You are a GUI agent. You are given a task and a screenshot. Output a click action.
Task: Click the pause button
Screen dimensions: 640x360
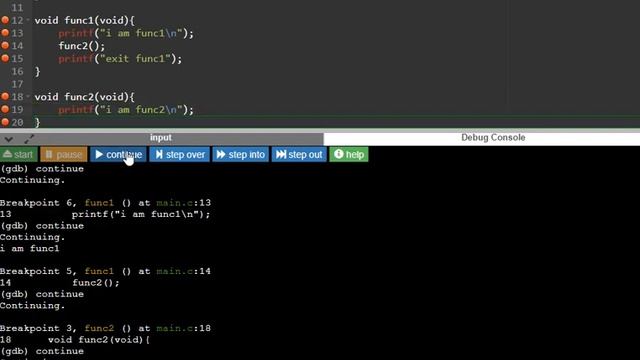click(x=64, y=155)
